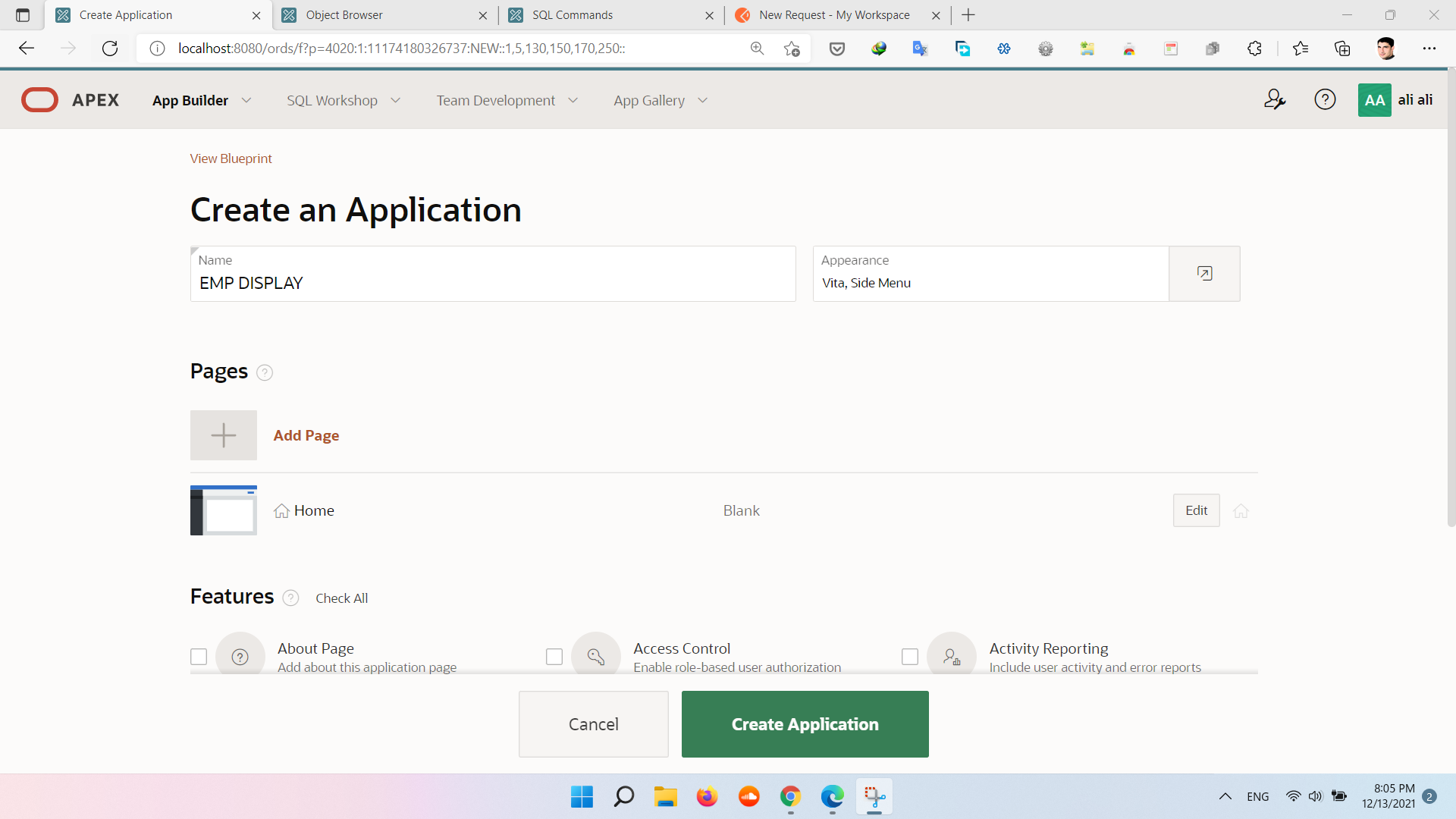This screenshot has width=1456, height=819.
Task: Expand the App Gallery dropdown arrow
Action: (x=703, y=100)
